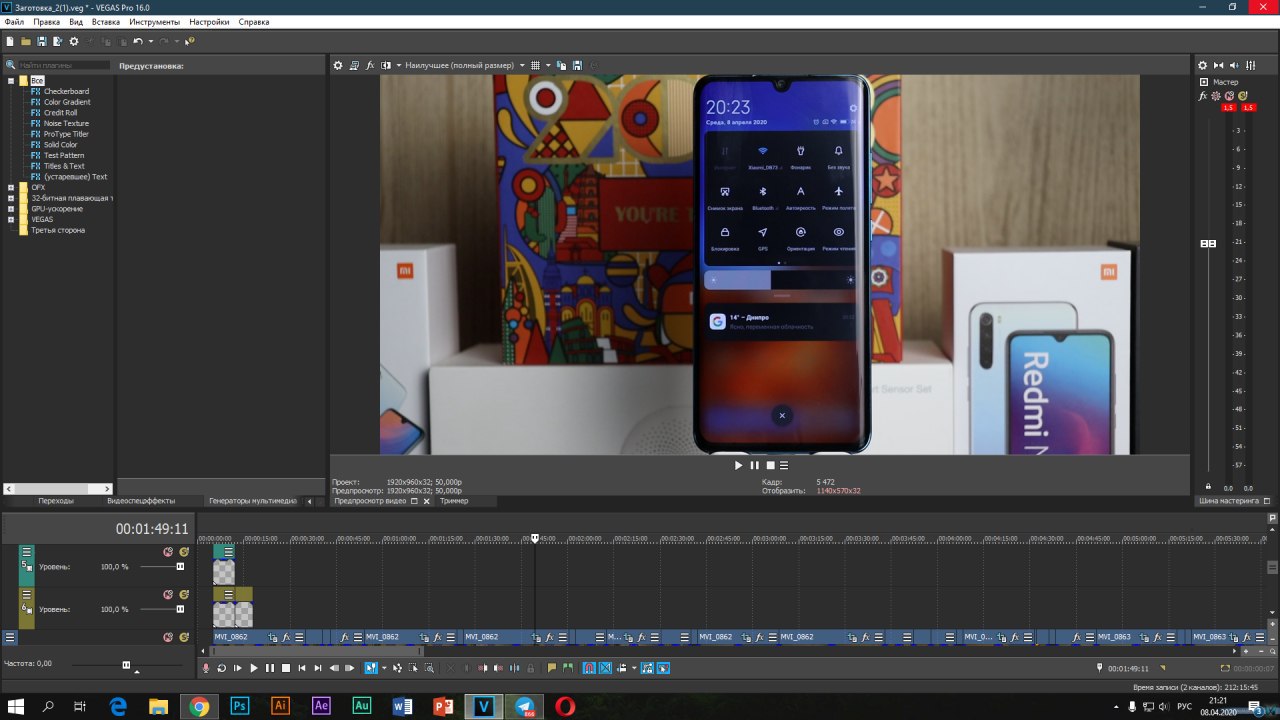
Task: Adjust the Частота rate slider
Action: (x=126, y=664)
